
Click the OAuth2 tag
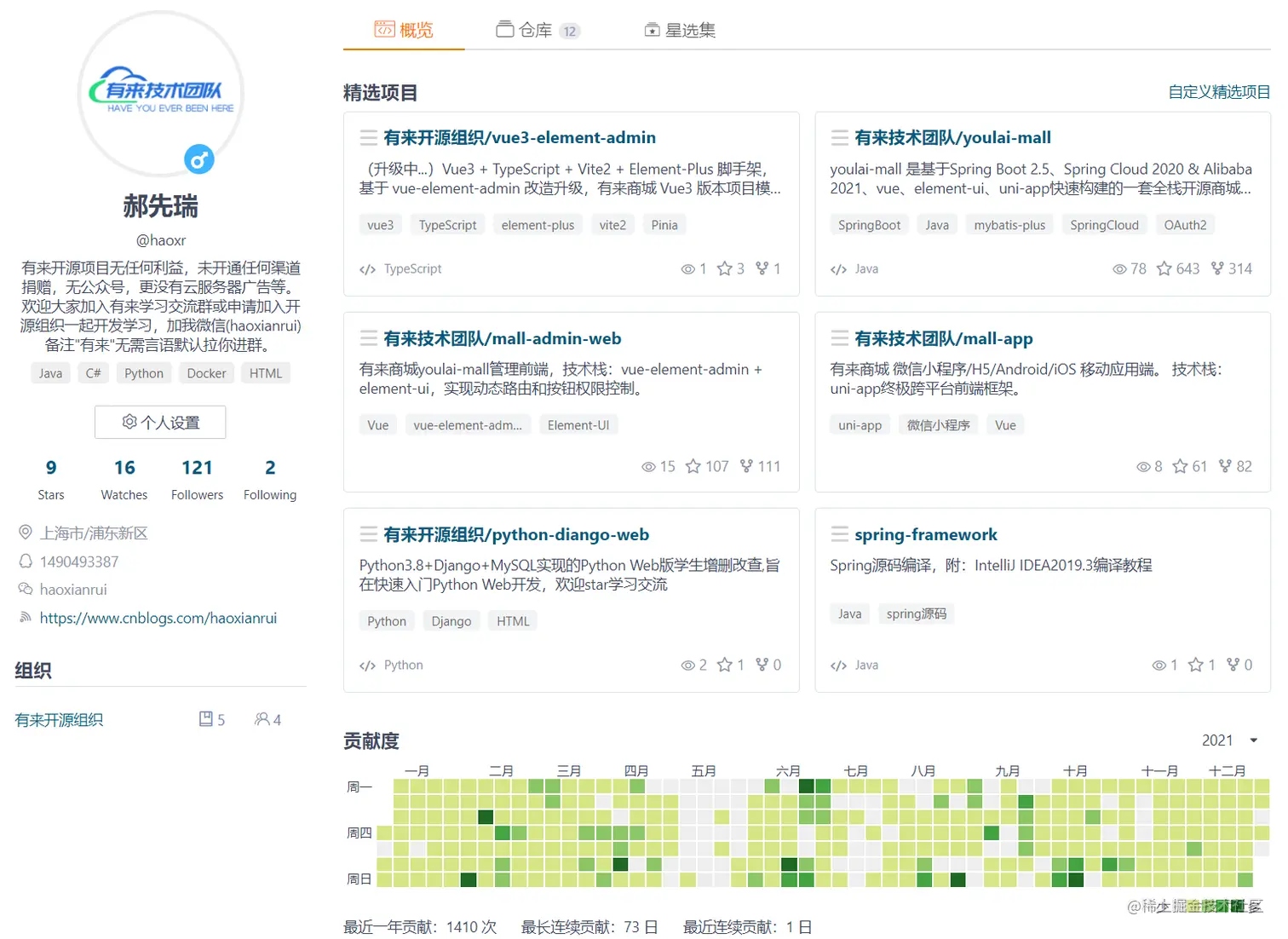[1185, 225]
